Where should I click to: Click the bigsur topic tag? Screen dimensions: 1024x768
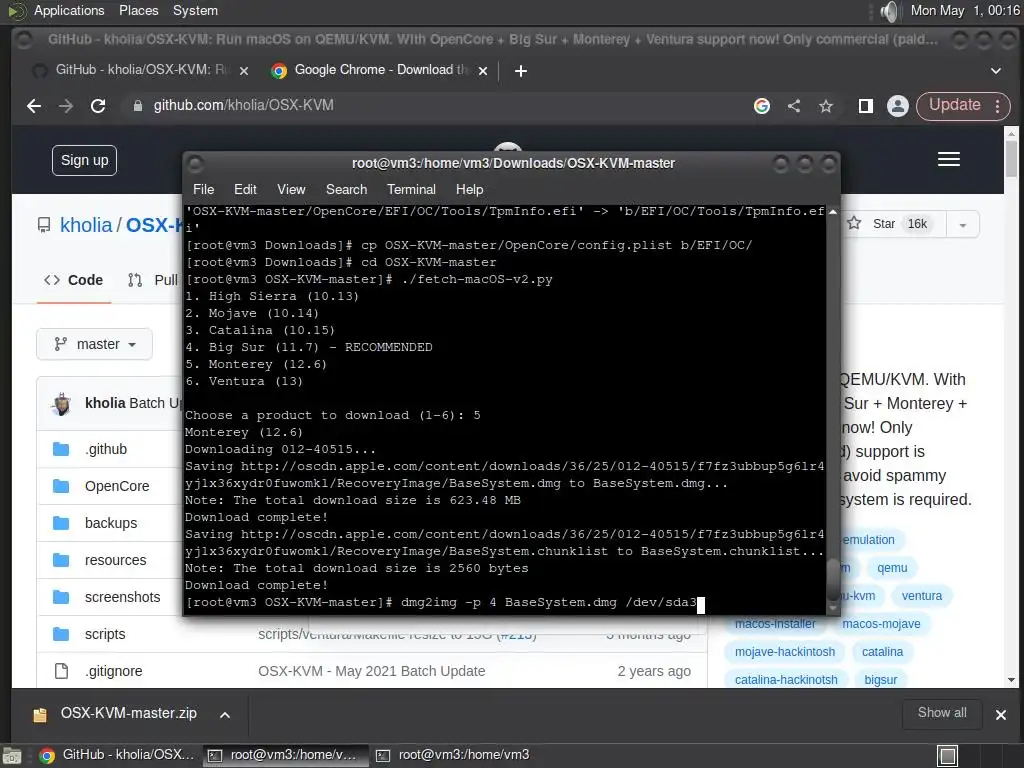click(880, 680)
